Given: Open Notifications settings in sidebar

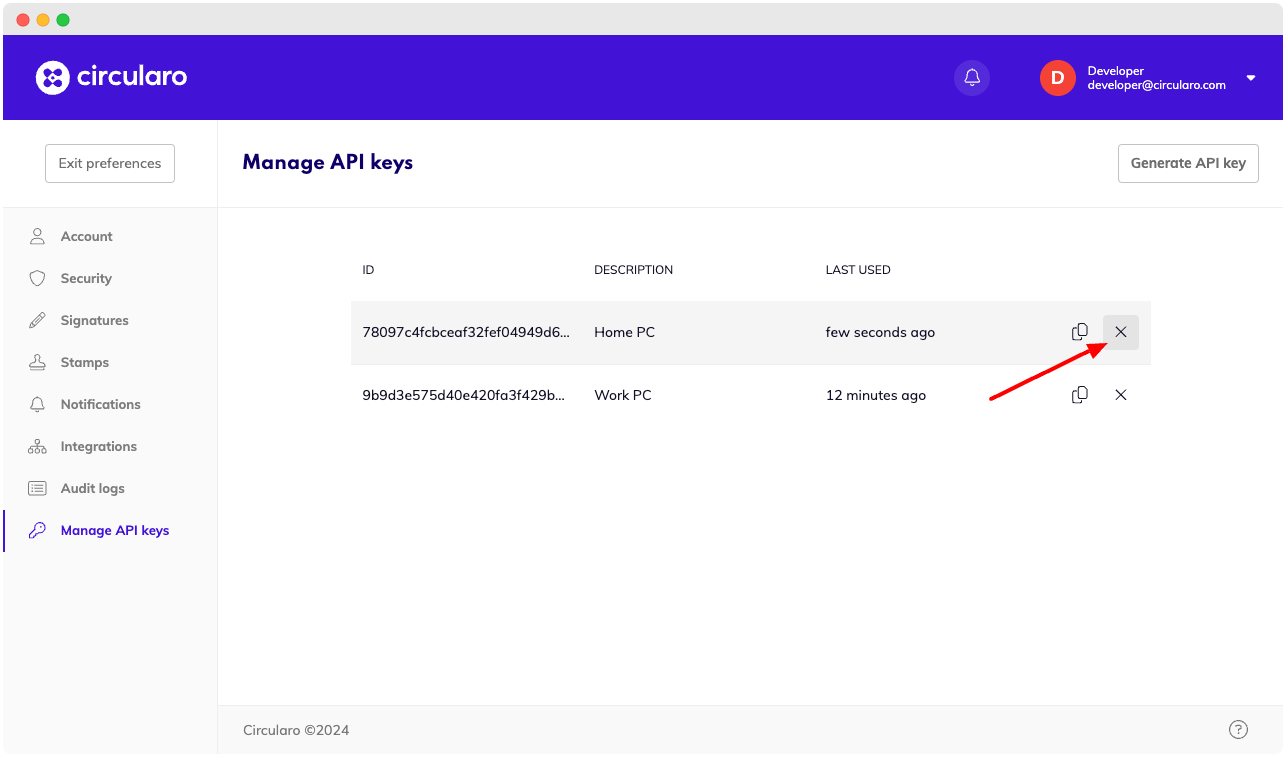Looking at the screenshot, I should [x=100, y=404].
